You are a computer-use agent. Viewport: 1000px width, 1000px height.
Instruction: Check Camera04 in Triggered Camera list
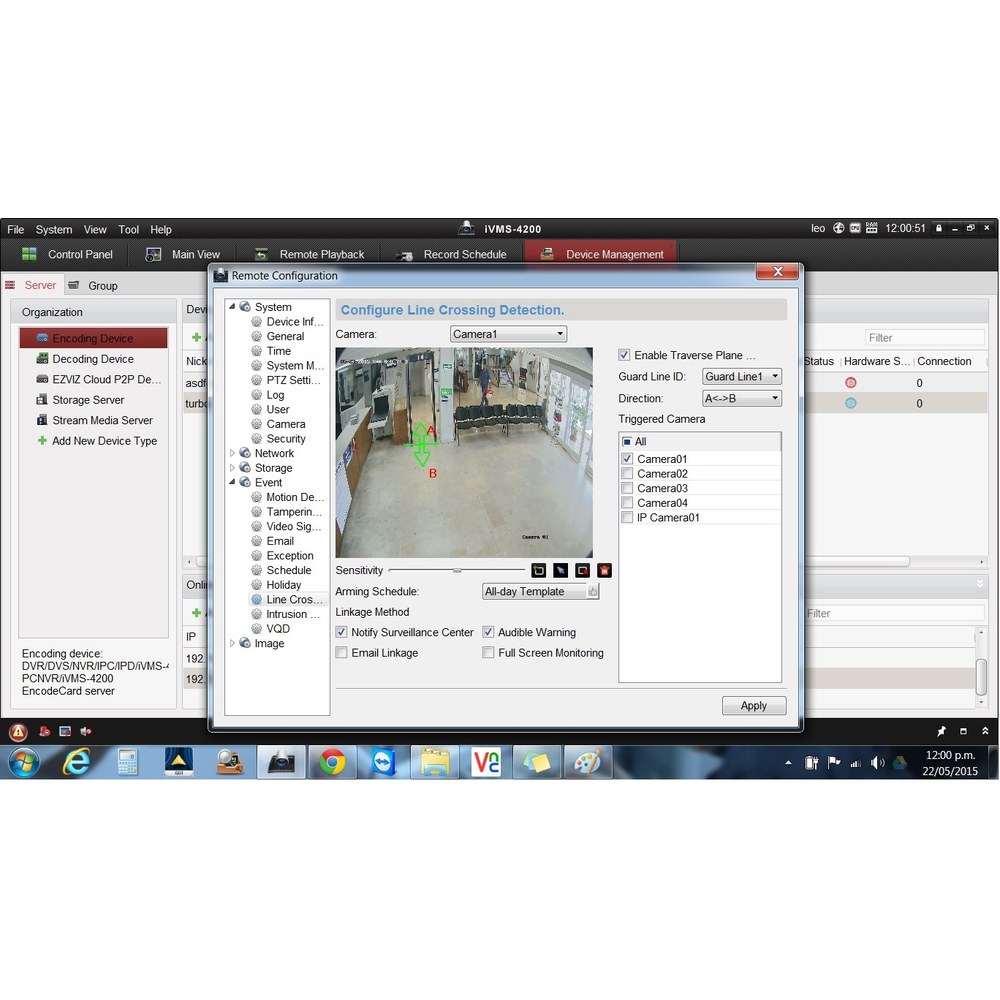[627, 503]
